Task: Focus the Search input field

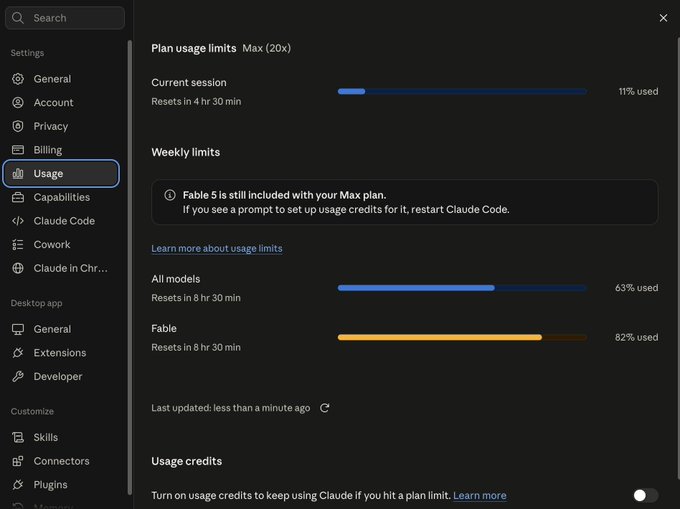Action: [x=65, y=18]
